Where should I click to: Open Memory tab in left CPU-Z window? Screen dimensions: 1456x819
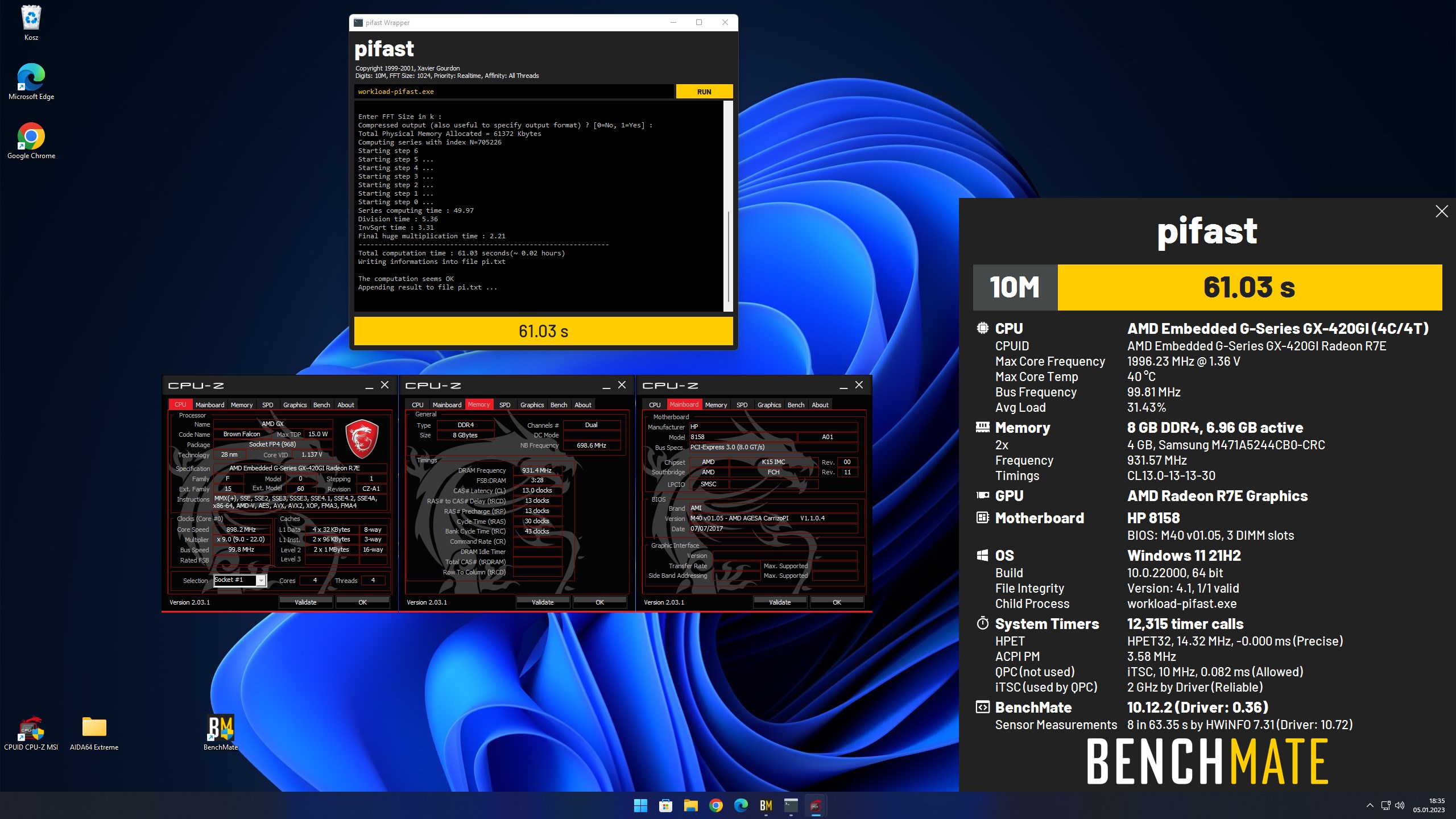click(242, 405)
